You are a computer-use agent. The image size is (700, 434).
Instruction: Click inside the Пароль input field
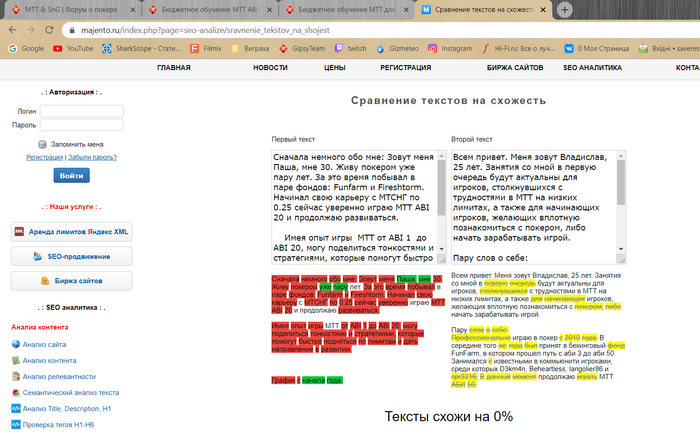click(x=82, y=125)
